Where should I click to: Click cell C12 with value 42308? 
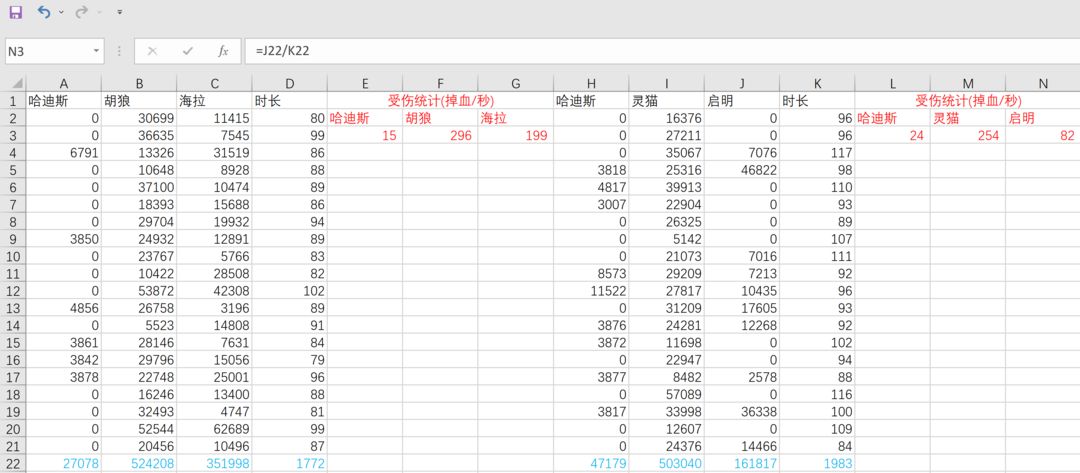point(214,290)
